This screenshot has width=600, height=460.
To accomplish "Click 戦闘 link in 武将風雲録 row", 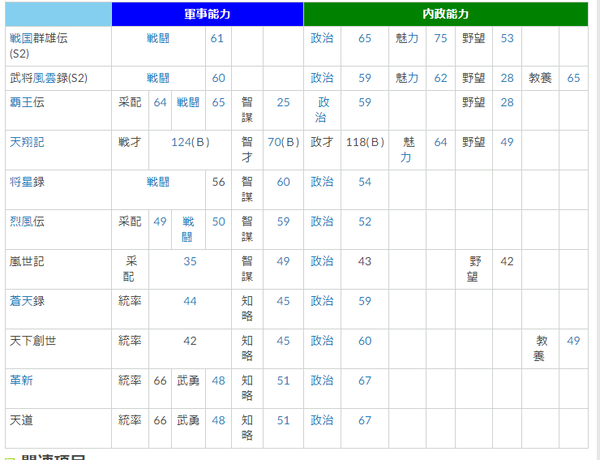I will (158, 78).
